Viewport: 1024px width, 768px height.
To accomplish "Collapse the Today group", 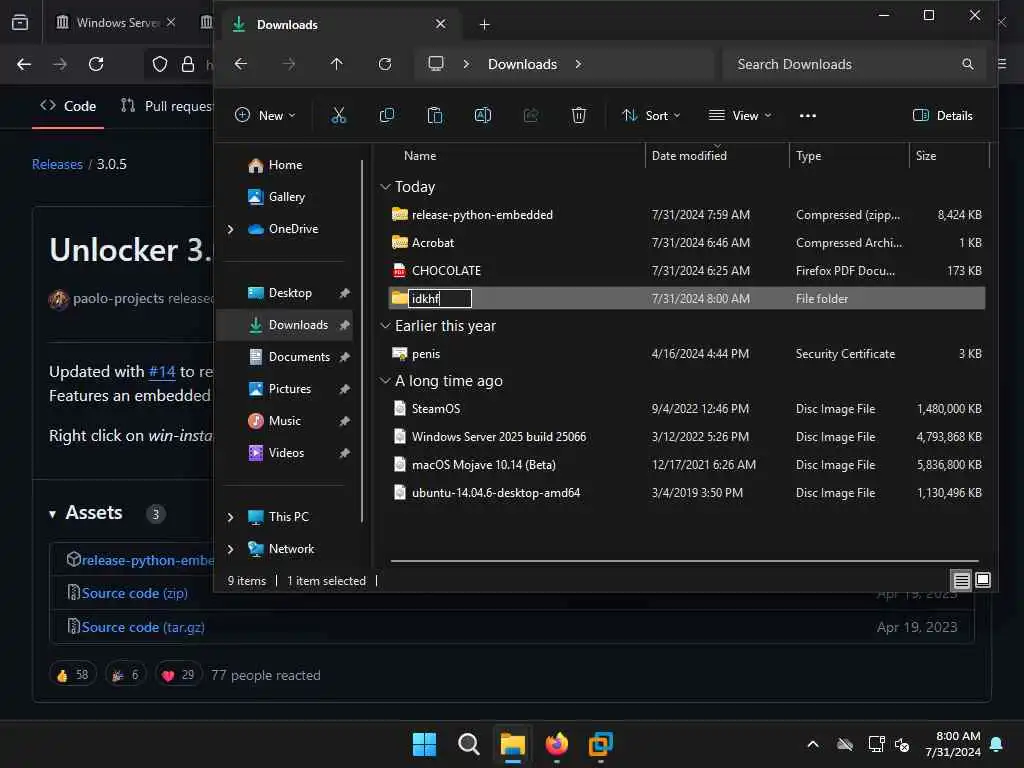I will pos(385,187).
